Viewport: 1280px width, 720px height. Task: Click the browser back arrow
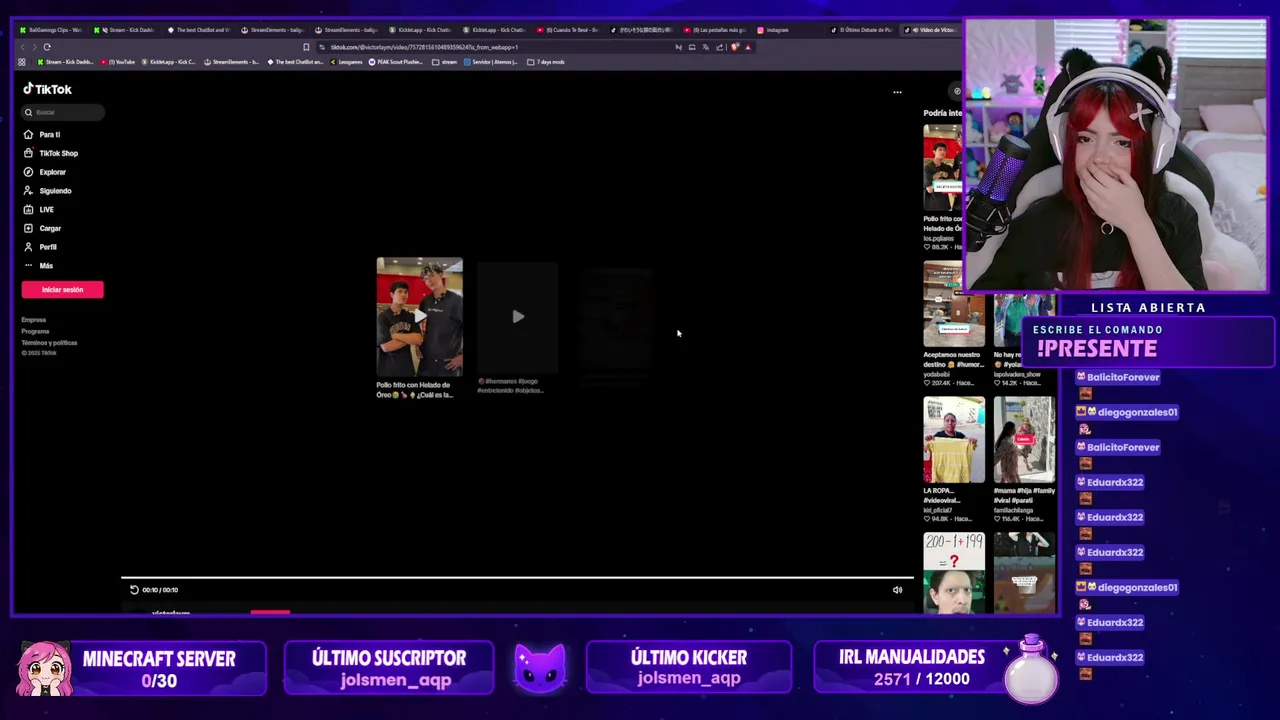[22, 47]
